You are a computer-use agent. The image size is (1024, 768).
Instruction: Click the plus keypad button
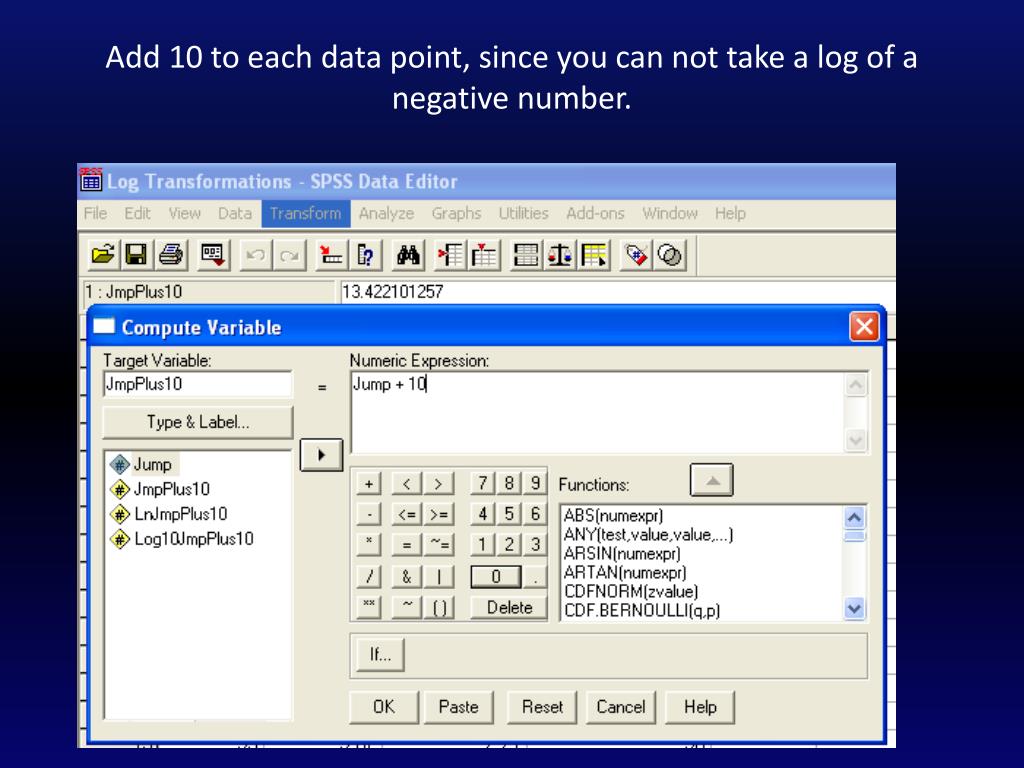[x=369, y=484]
